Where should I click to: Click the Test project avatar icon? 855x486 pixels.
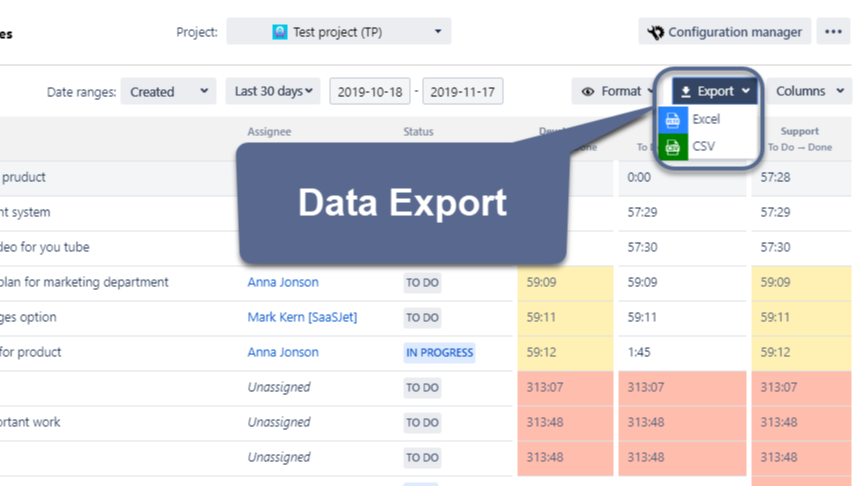pos(280,32)
